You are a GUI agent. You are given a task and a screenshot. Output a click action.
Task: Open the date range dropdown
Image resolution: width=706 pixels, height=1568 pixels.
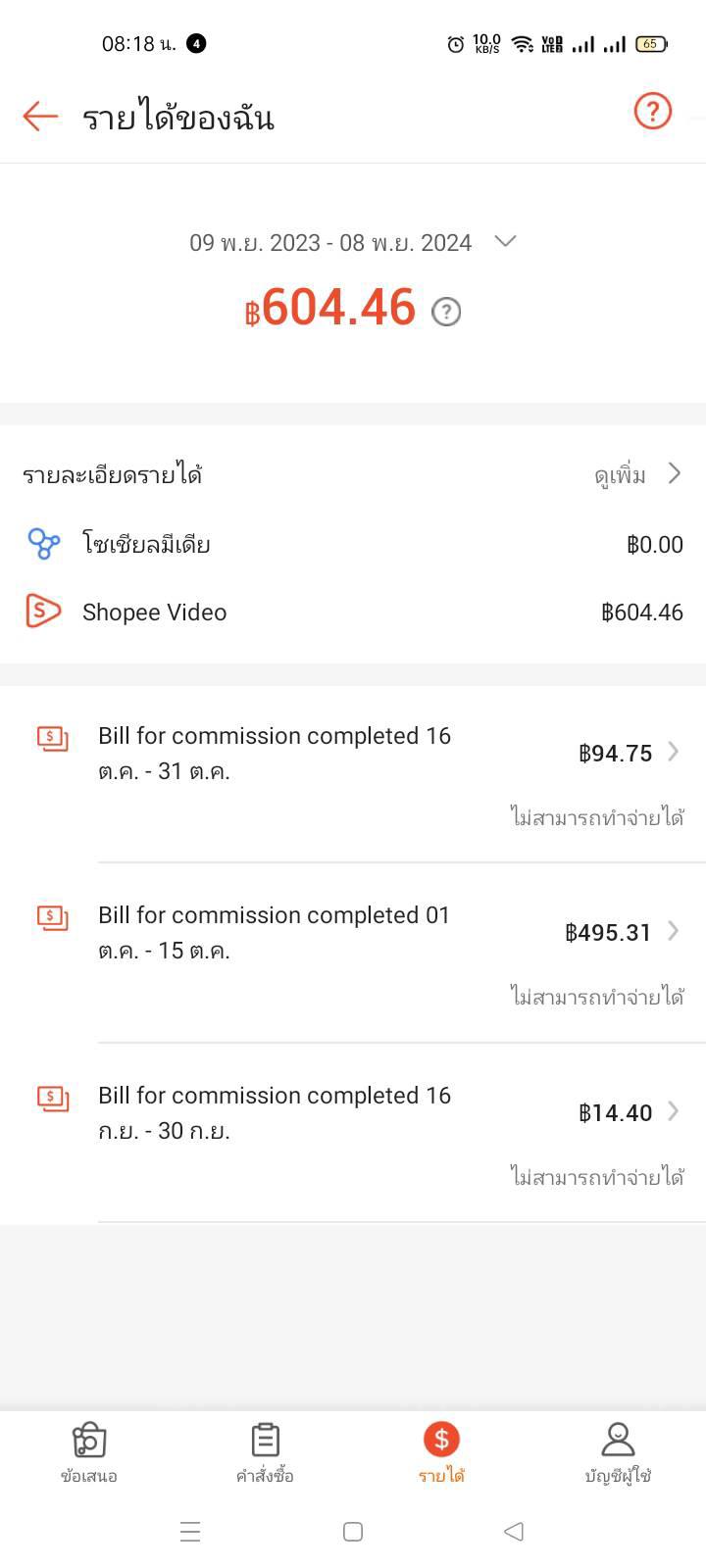coord(505,241)
